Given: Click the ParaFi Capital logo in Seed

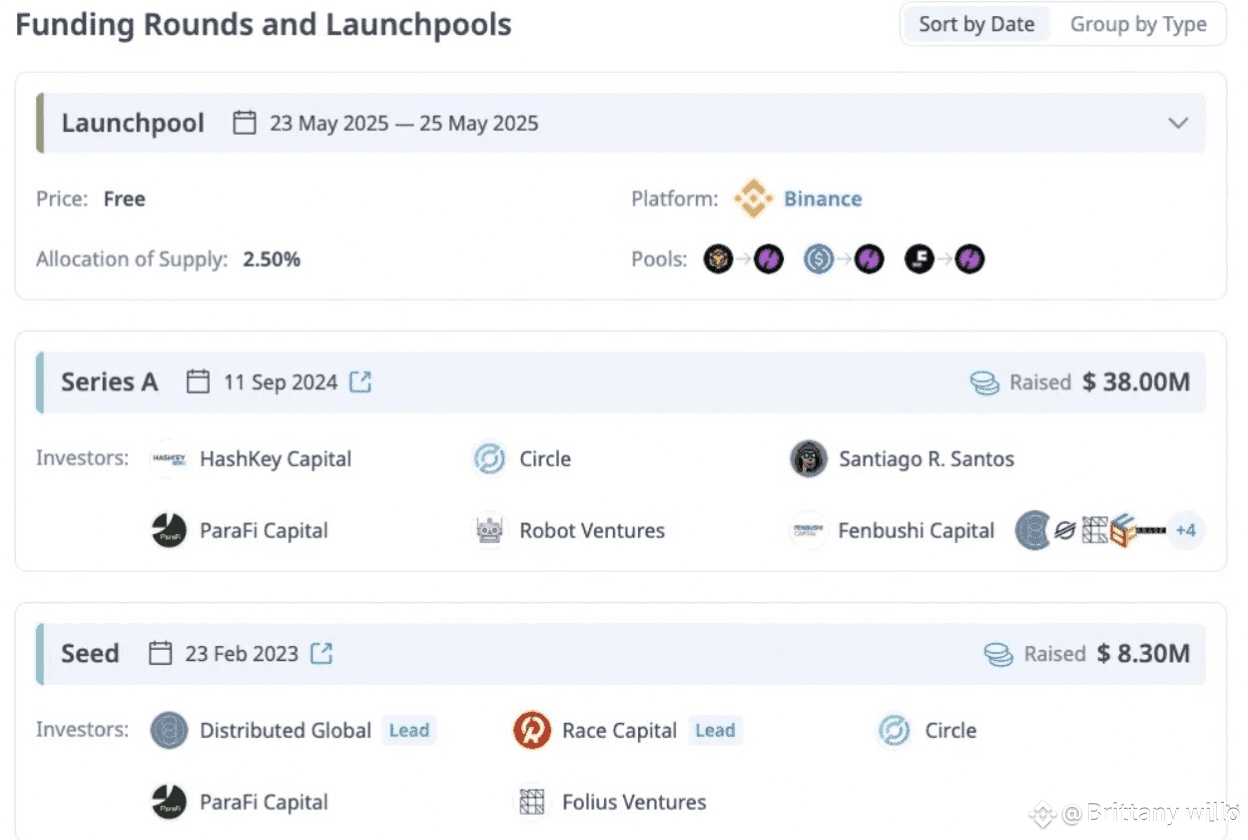Looking at the screenshot, I should pyautogui.click(x=168, y=802).
